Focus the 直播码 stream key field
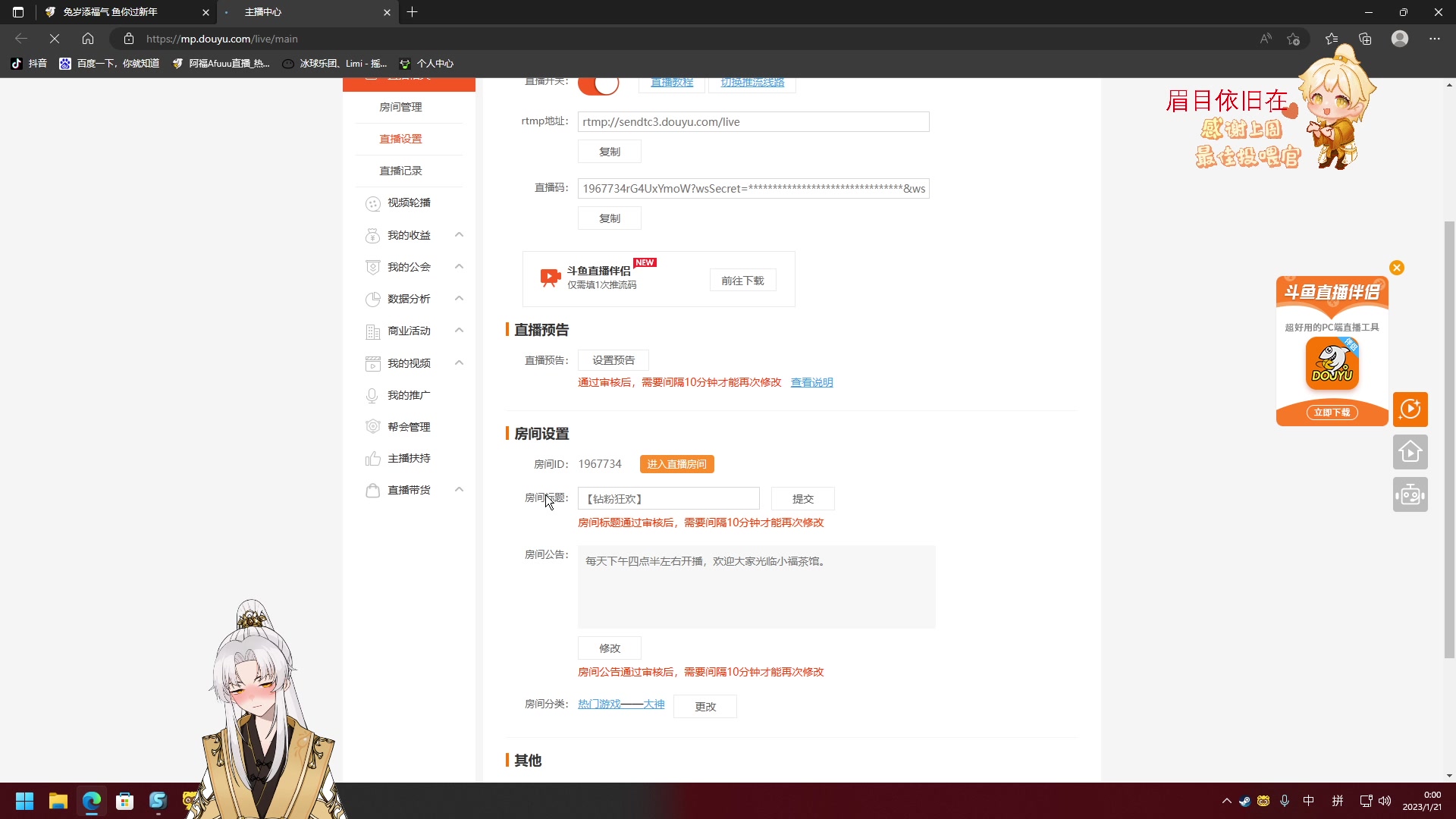 753,189
